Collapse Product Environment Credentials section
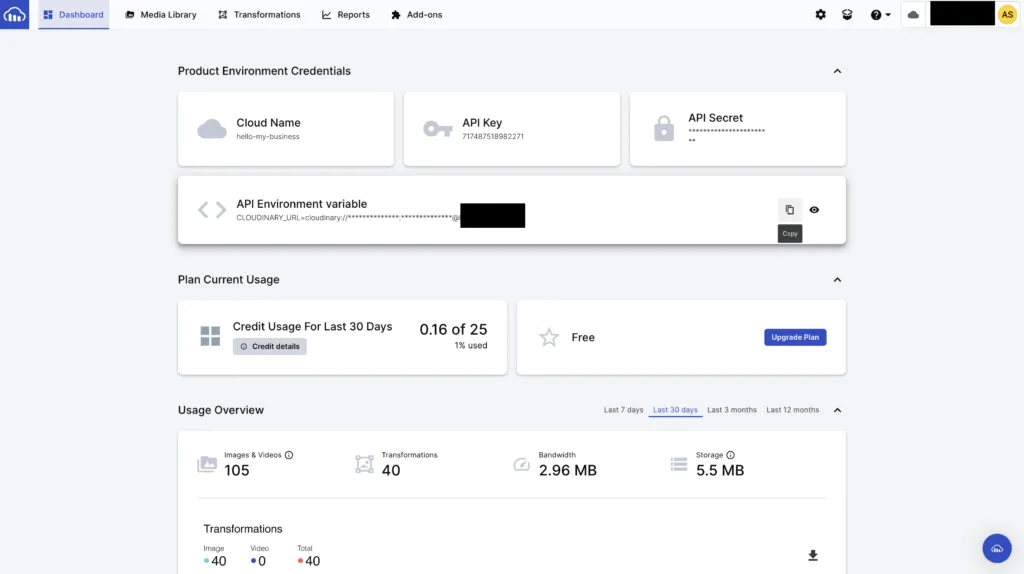Screen dimensions: 1024x574 tap(837, 71)
